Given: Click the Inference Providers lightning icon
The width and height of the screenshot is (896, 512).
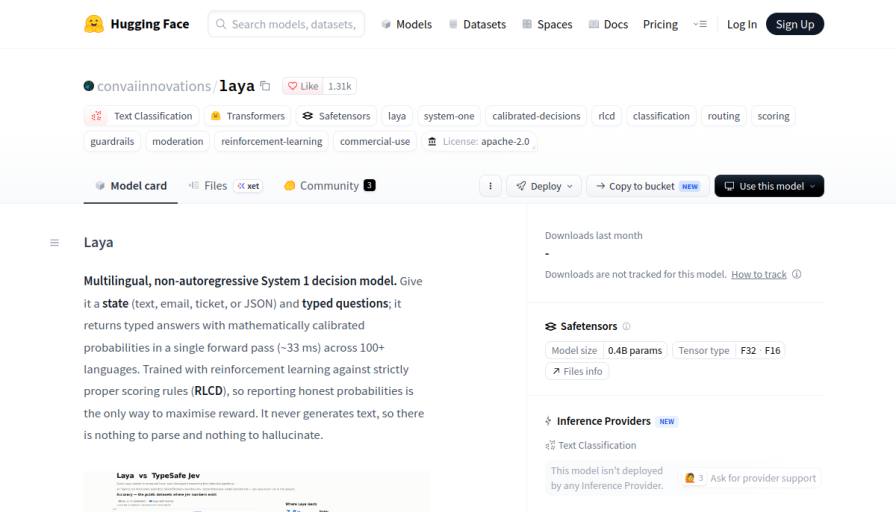Looking at the screenshot, I should (549, 421).
